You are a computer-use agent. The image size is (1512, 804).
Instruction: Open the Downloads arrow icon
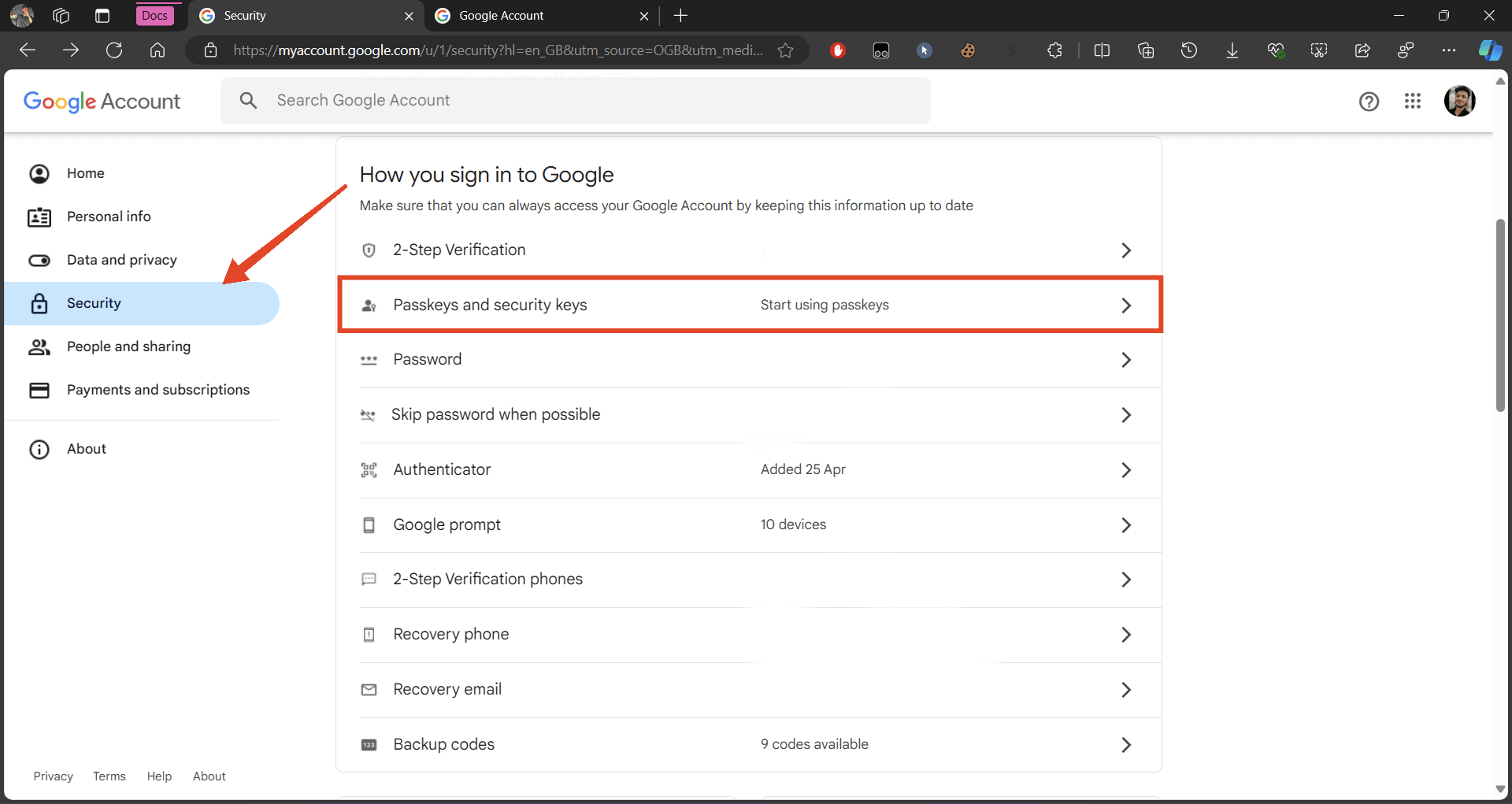[1232, 50]
